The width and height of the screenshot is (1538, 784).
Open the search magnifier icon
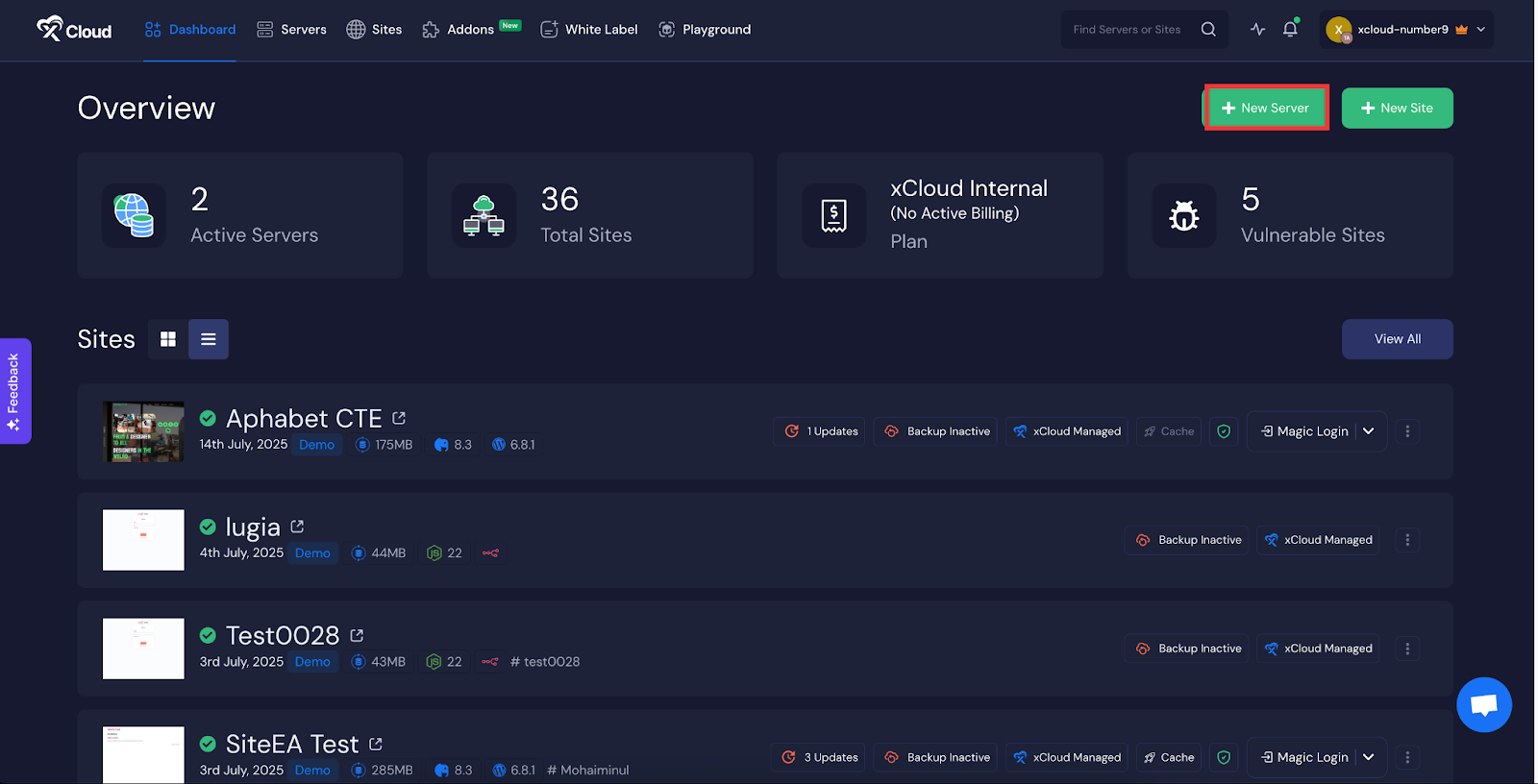1208,30
